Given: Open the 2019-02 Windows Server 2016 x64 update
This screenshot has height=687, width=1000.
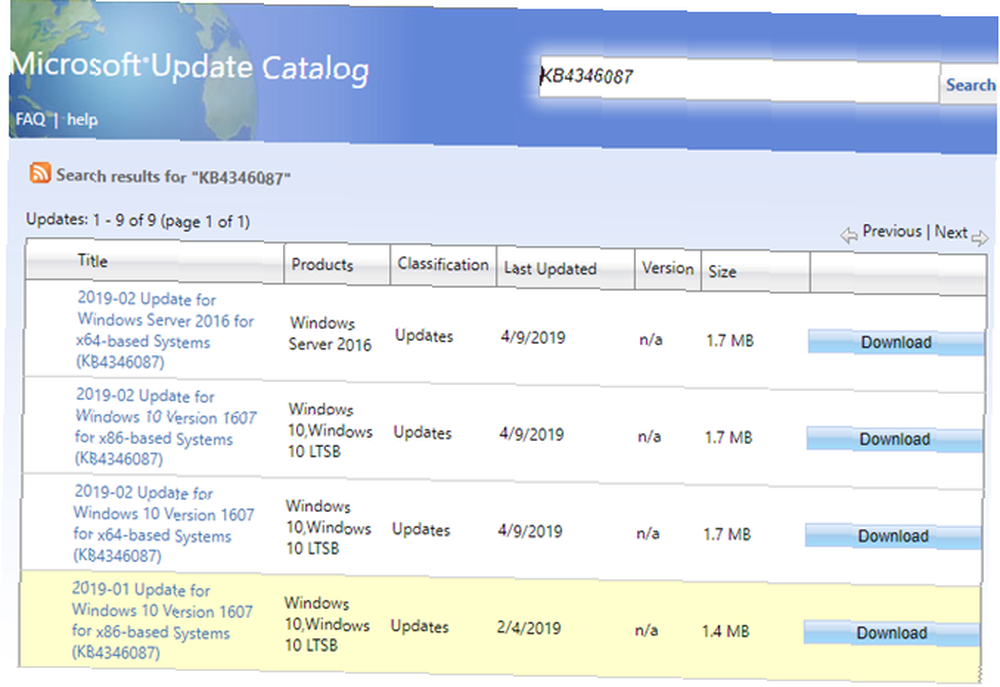Looking at the screenshot, I should click(165, 330).
